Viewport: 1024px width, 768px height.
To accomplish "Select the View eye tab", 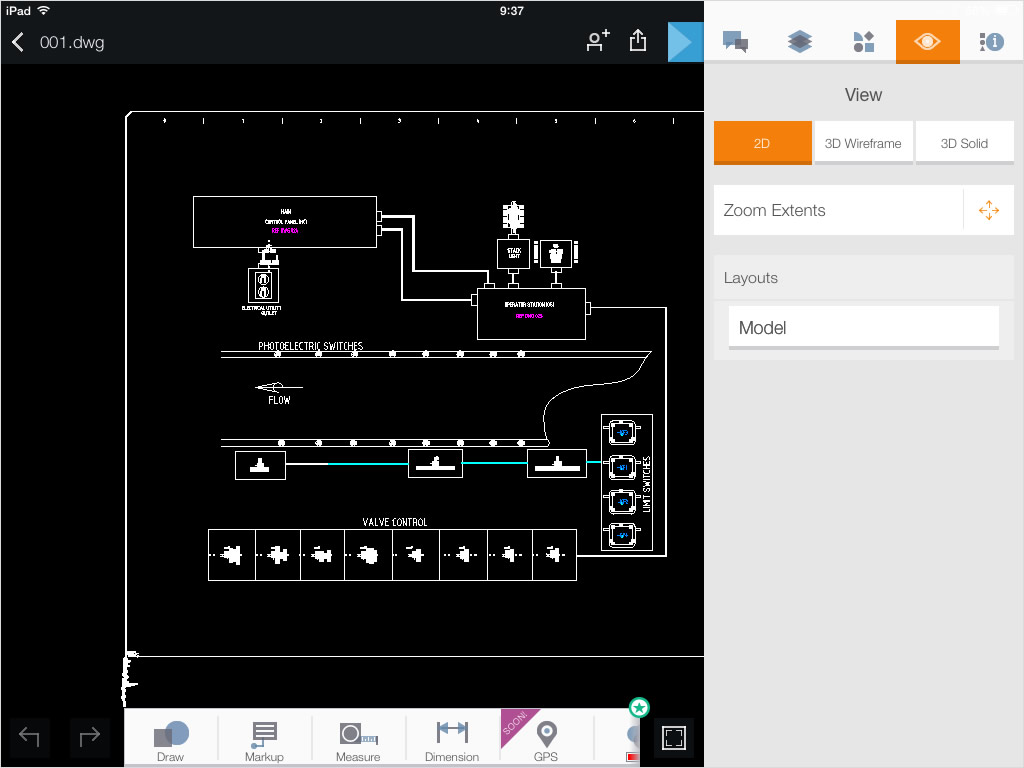I will click(927, 42).
